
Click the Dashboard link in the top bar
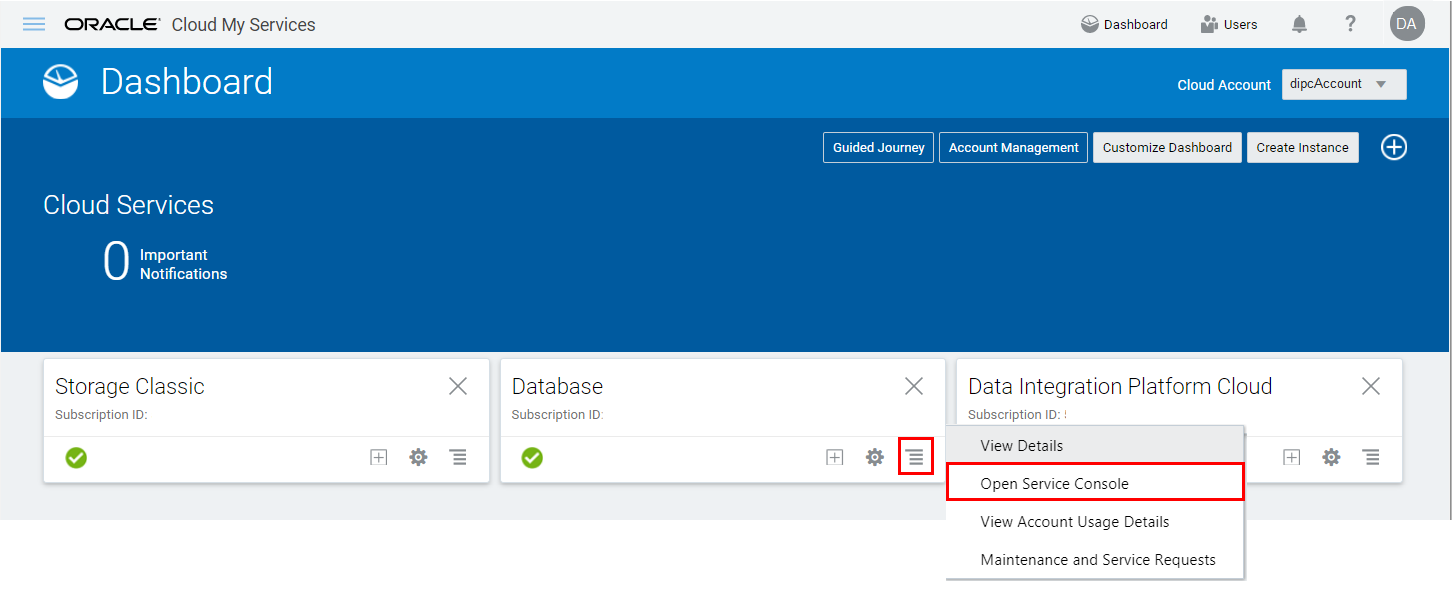click(1124, 23)
